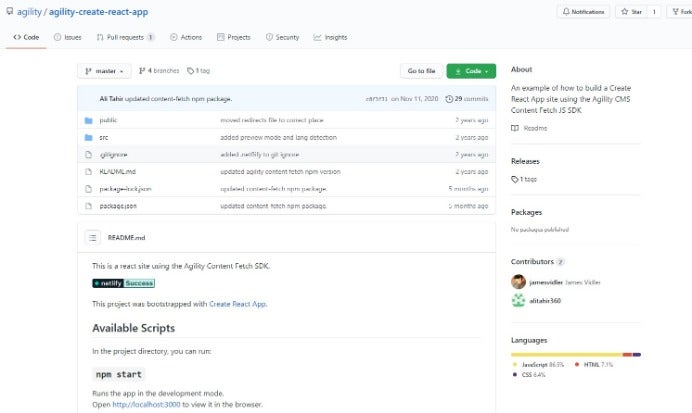
Task: View the Security tab
Action: click(x=282, y=37)
